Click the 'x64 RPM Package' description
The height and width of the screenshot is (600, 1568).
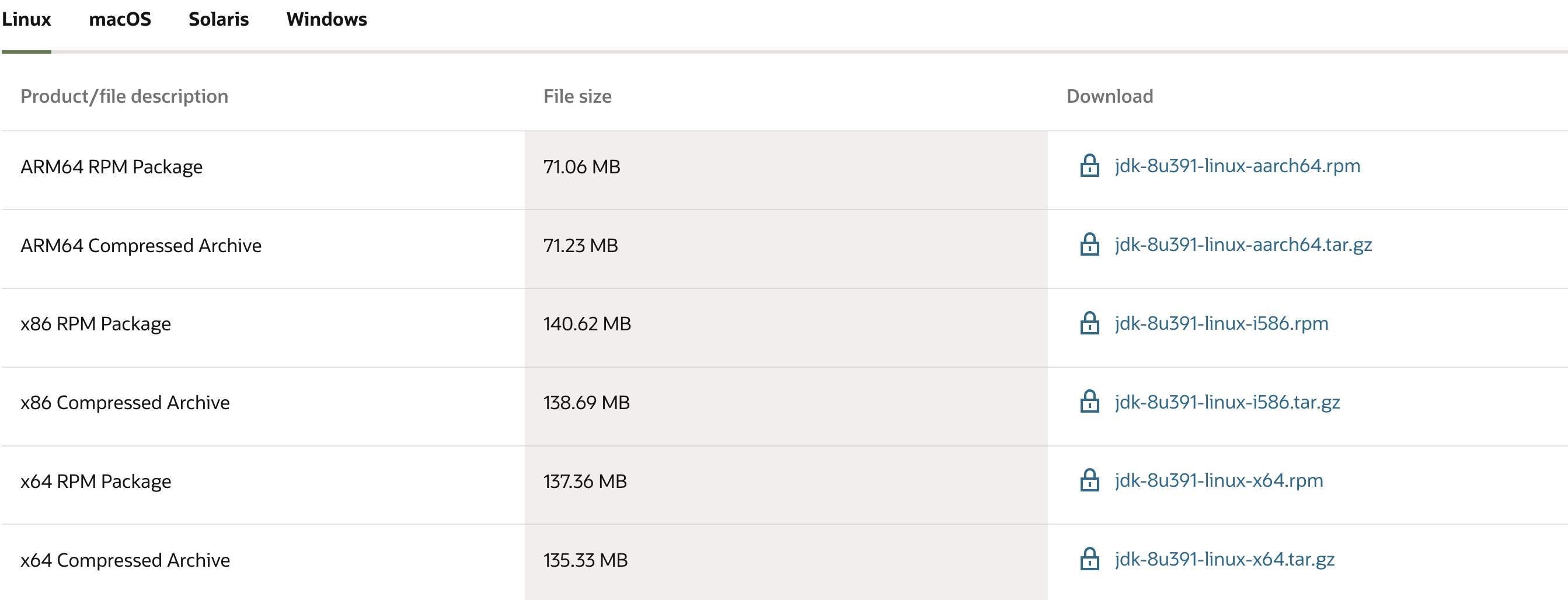point(96,482)
